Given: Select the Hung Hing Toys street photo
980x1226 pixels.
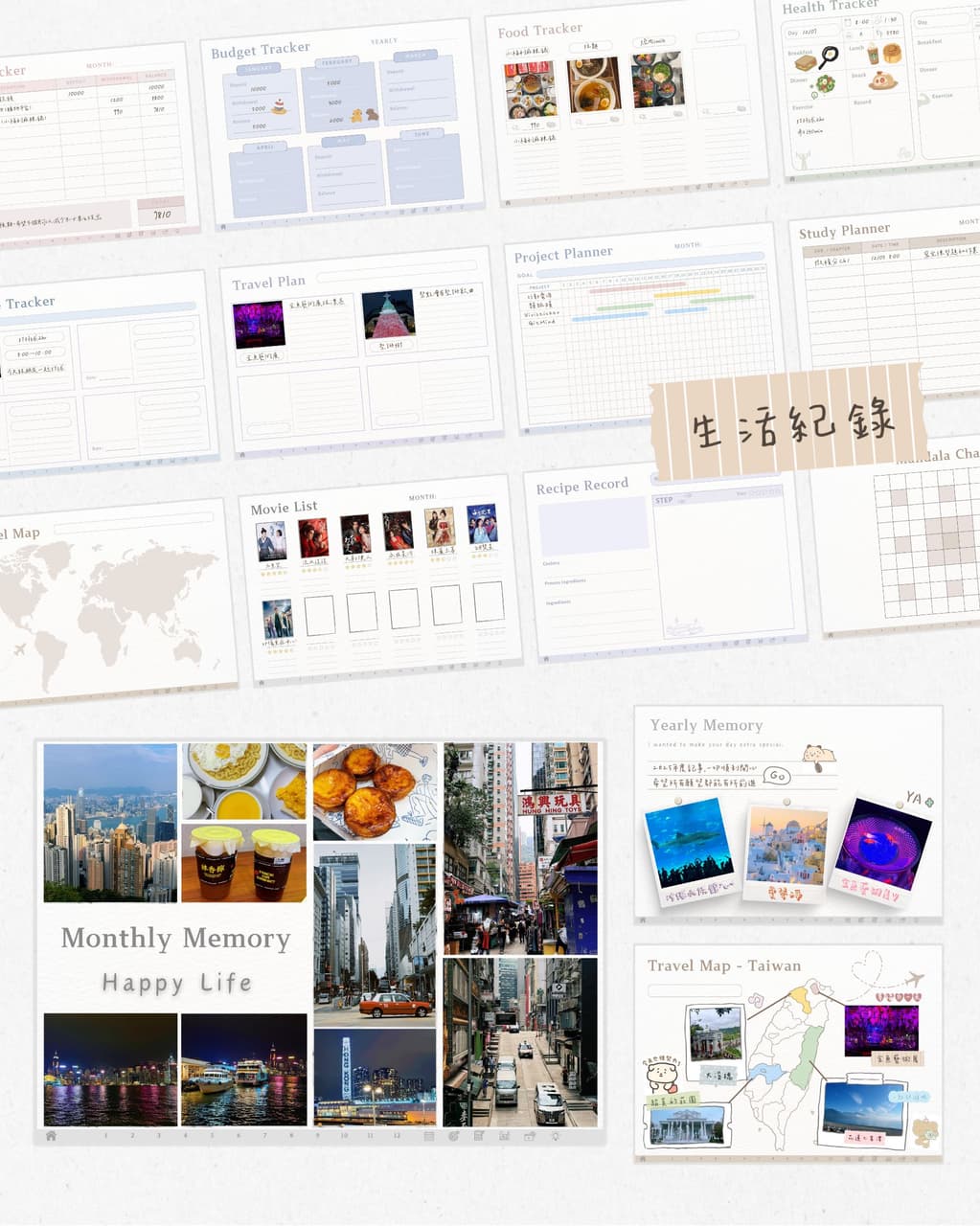Looking at the screenshot, I should [520, 848].
